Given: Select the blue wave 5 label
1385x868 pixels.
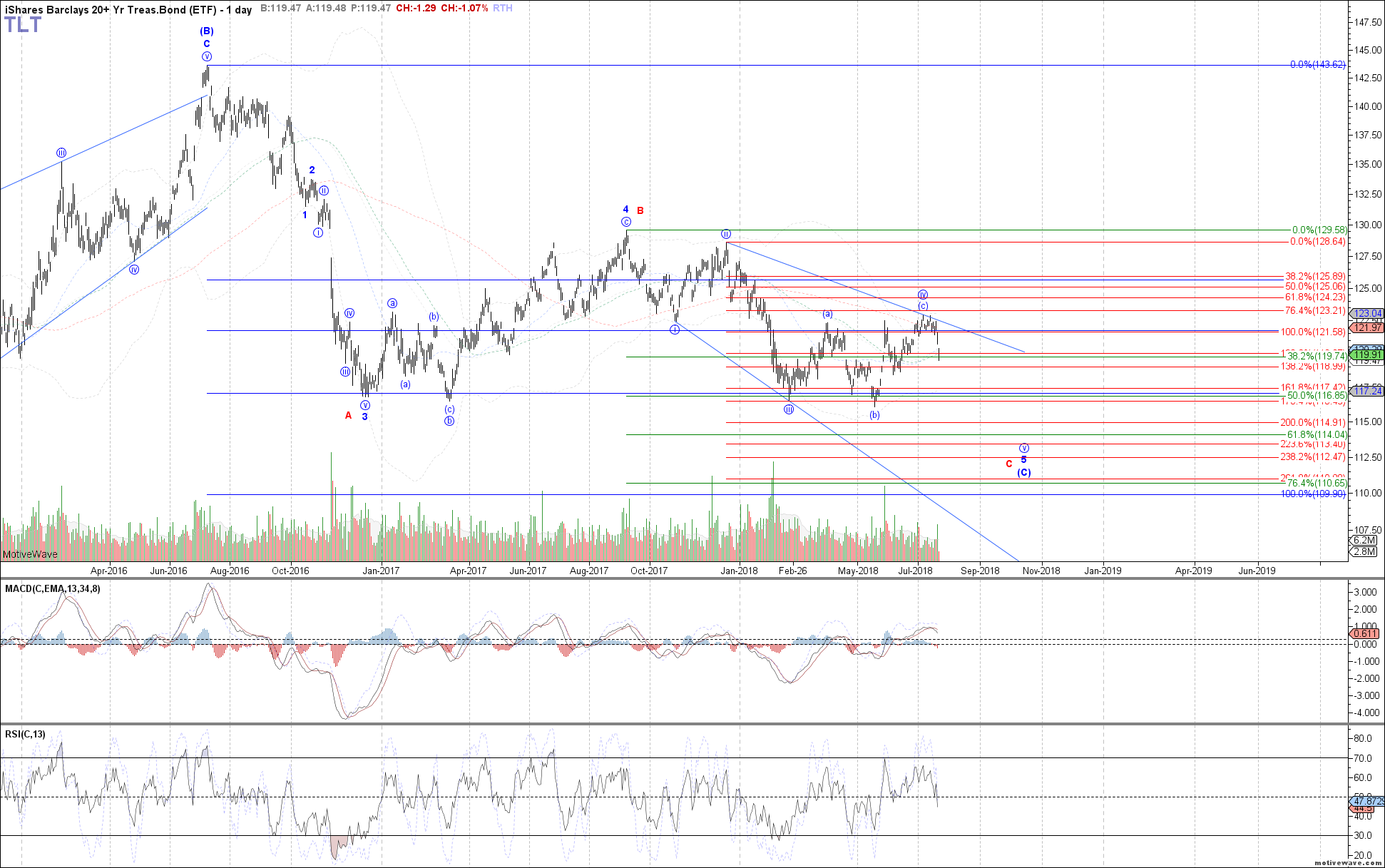Looking at the screenshot, I should pos(1023,460).
